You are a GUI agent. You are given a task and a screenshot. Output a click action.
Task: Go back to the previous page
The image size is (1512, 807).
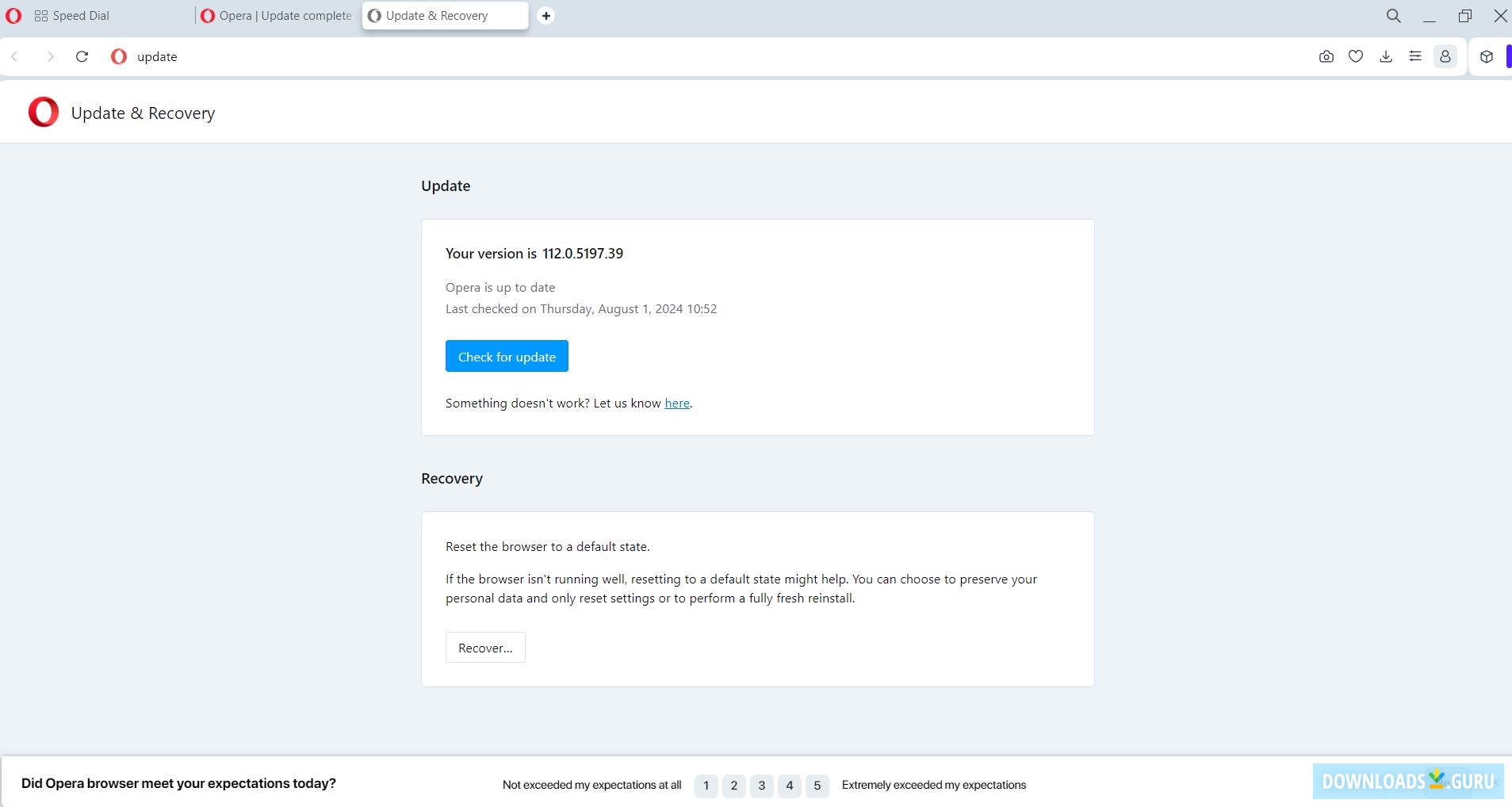[15, 57]
